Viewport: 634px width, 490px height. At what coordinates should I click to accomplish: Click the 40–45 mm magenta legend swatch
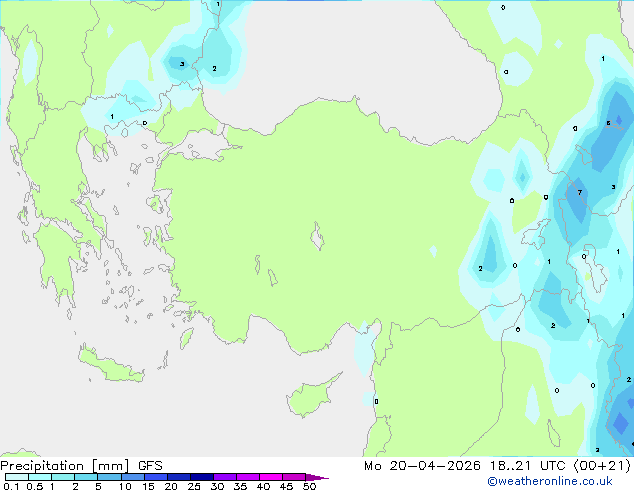[x=271, y=477]
